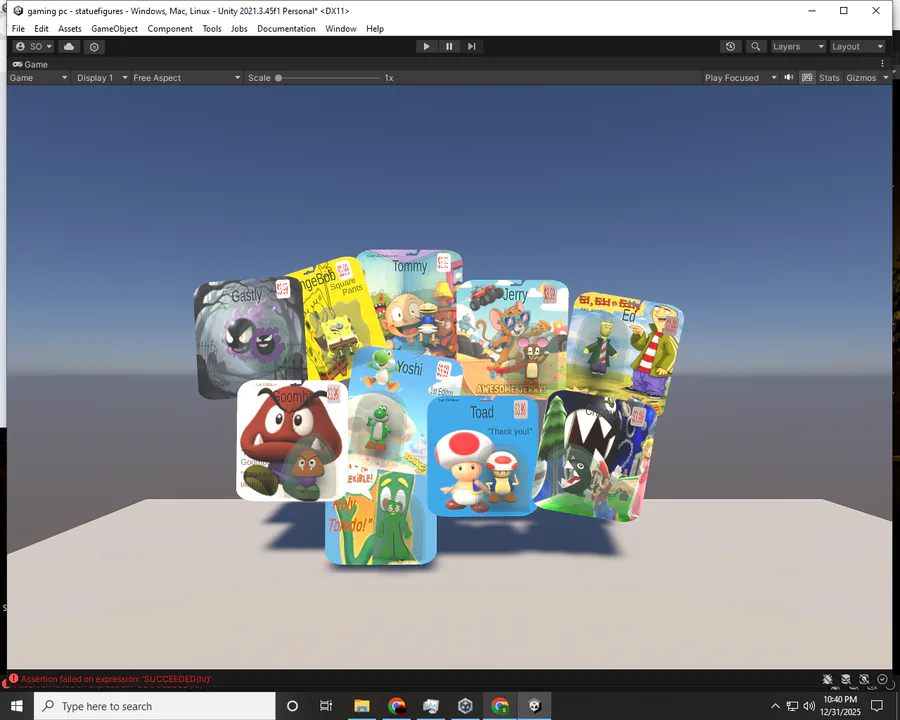Expand the Layout dropdown
The height and width of the screenshot is (720, 900).
click(858, 47)
